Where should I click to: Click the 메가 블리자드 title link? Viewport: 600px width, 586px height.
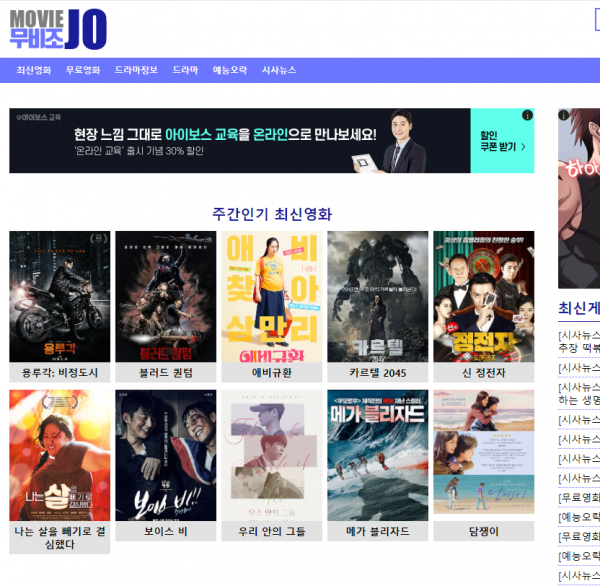(x=378, y=531)
